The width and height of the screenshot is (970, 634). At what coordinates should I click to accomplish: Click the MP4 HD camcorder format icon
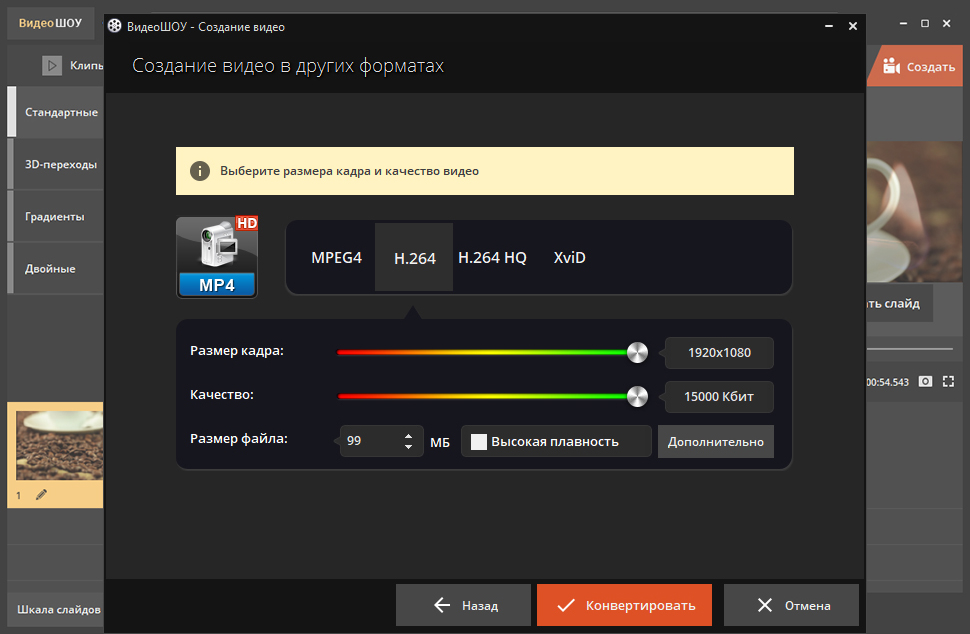217,257
